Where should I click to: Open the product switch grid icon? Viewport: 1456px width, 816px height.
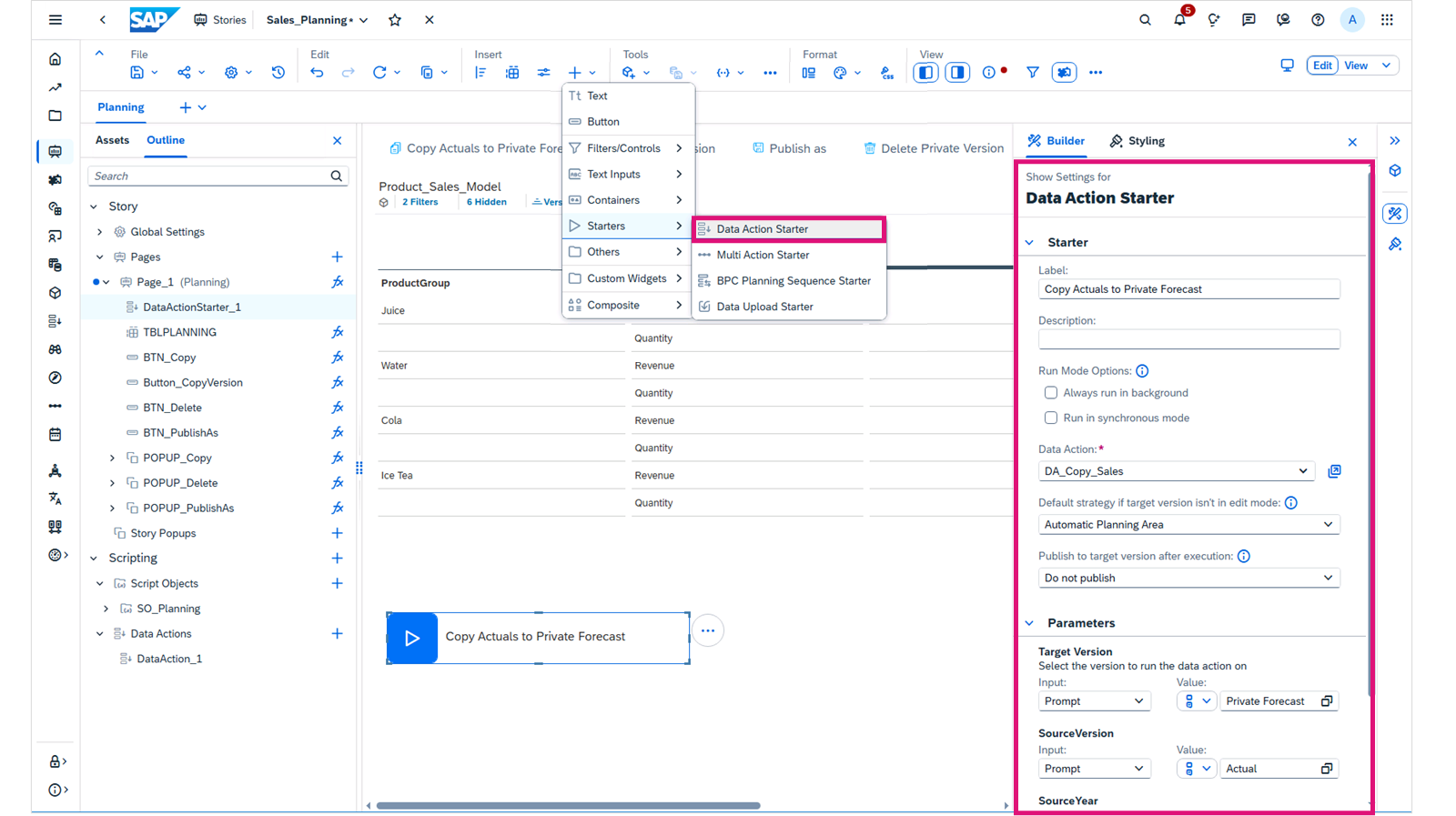tap(1387, 19)
